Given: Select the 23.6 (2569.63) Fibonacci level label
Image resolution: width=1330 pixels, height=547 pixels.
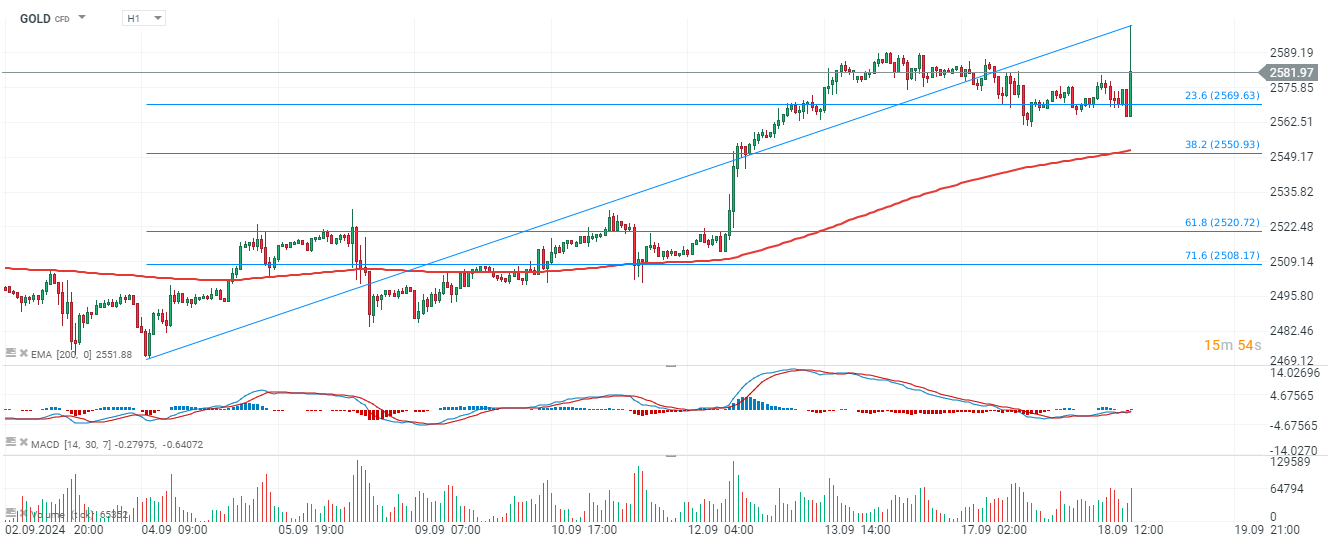Looking at the screenshot, I should coord(1222,96).
